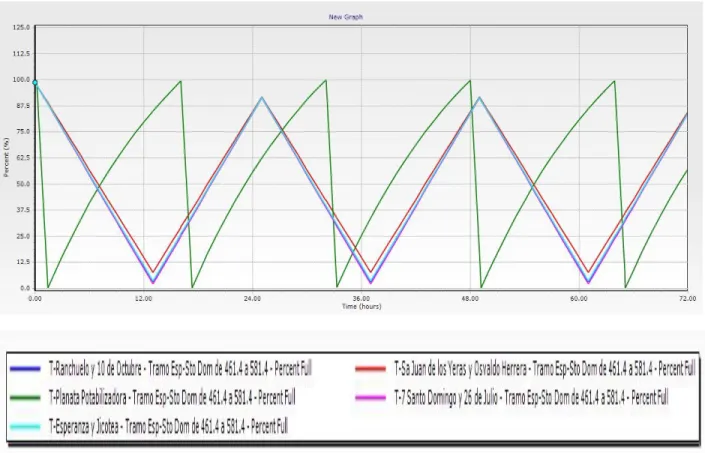Viewport: 705px width, 453px height.
Task: Click the T-Ranchuelo y 10 de Octubre legend label
Action: pos(180,369)
